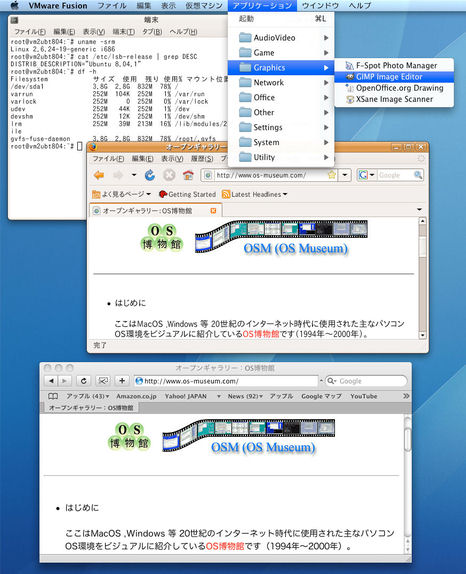
Task: Open the News (92) bookmarks dropdown
Action: 245,396
